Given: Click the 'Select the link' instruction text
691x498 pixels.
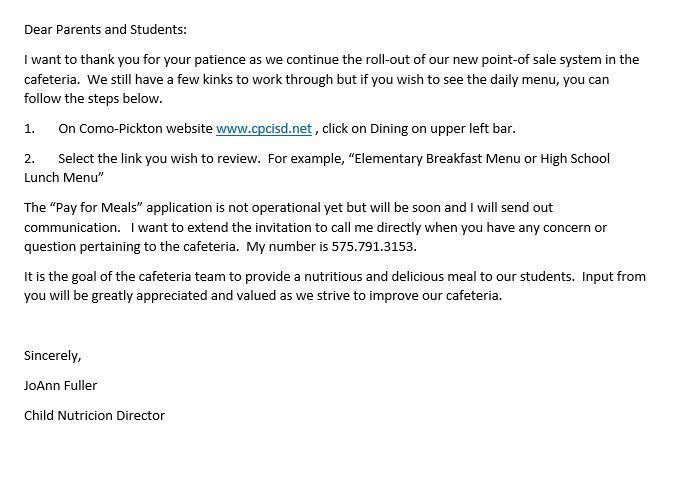Looking at the screenshot, I should point(105,159).
